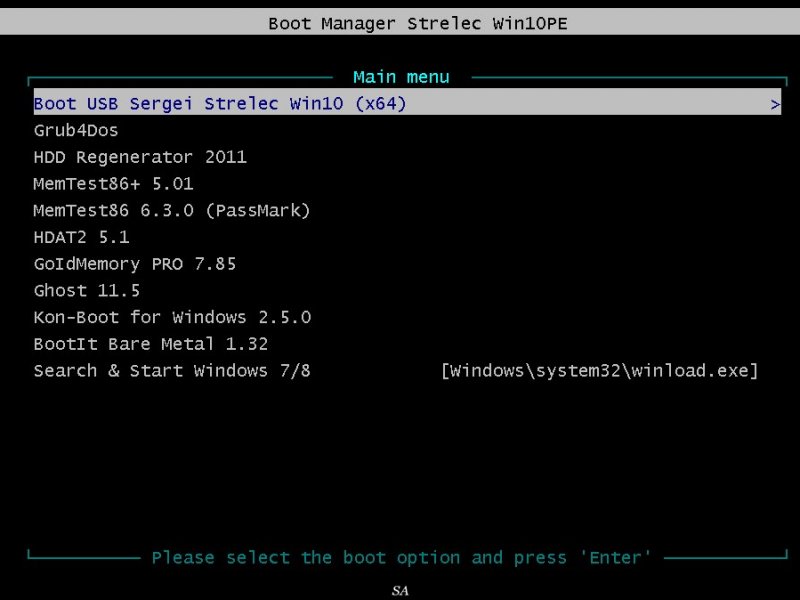The height and width of the screenshot is (600, 800).
Task: Select MemTest86 6.3.0 (PassMark) entry
Action: 171,210
